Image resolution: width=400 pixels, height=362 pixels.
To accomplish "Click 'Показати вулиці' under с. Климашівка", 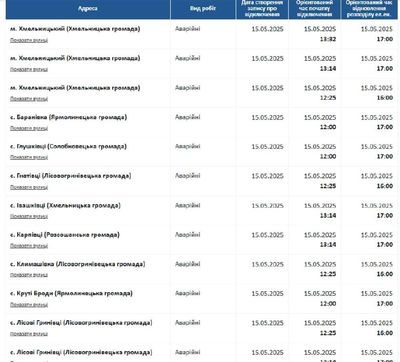I will pyautogui.click(x=29, y=275).
